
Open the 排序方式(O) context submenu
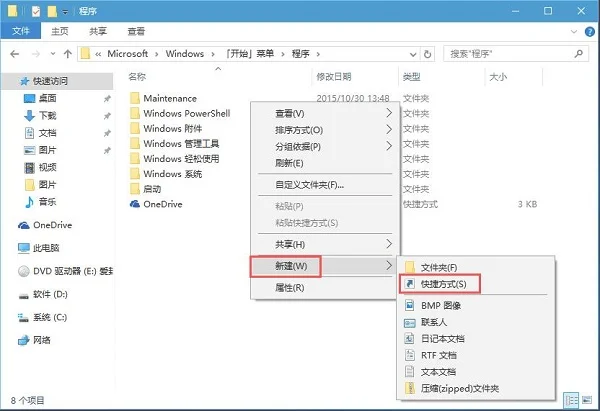[325, 130]
